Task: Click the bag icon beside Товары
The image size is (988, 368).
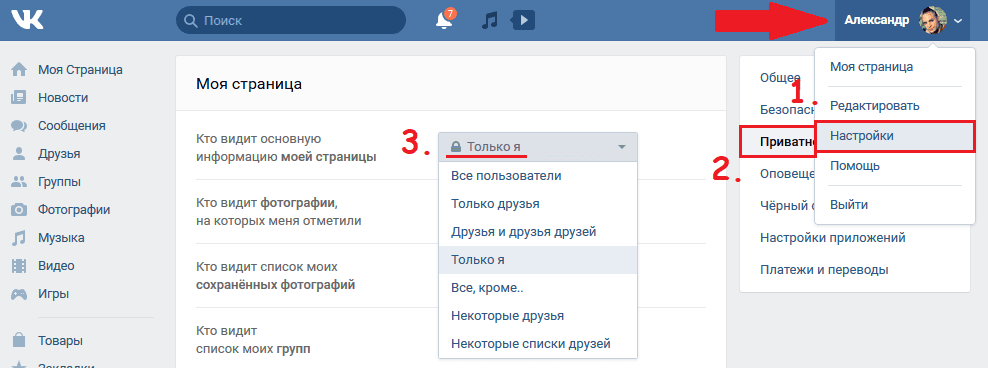Action: click(x=19, y=340)
